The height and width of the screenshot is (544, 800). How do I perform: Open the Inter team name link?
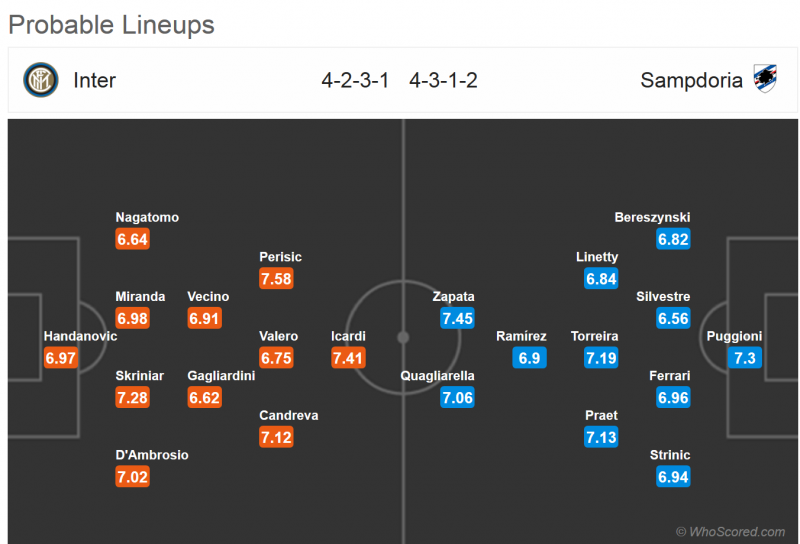click(95, 80)
